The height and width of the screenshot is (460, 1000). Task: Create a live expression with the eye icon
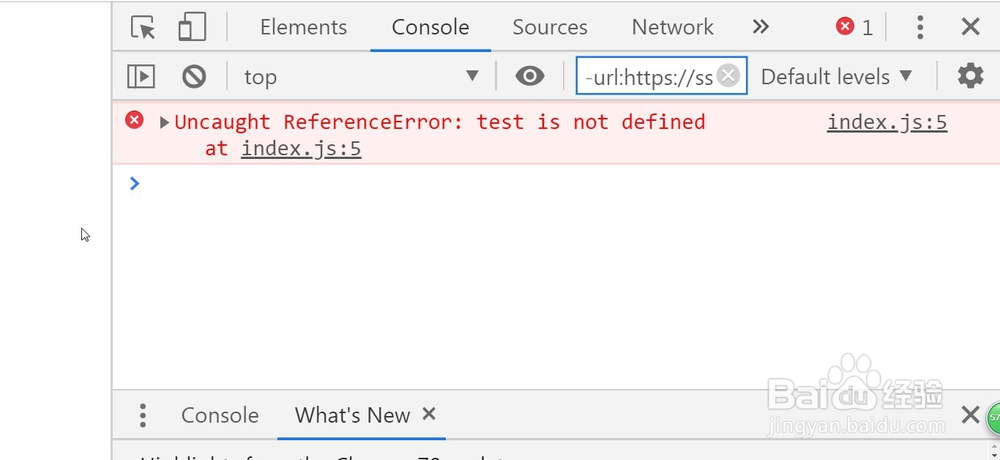pyautogui.click(x=530, y=76)
